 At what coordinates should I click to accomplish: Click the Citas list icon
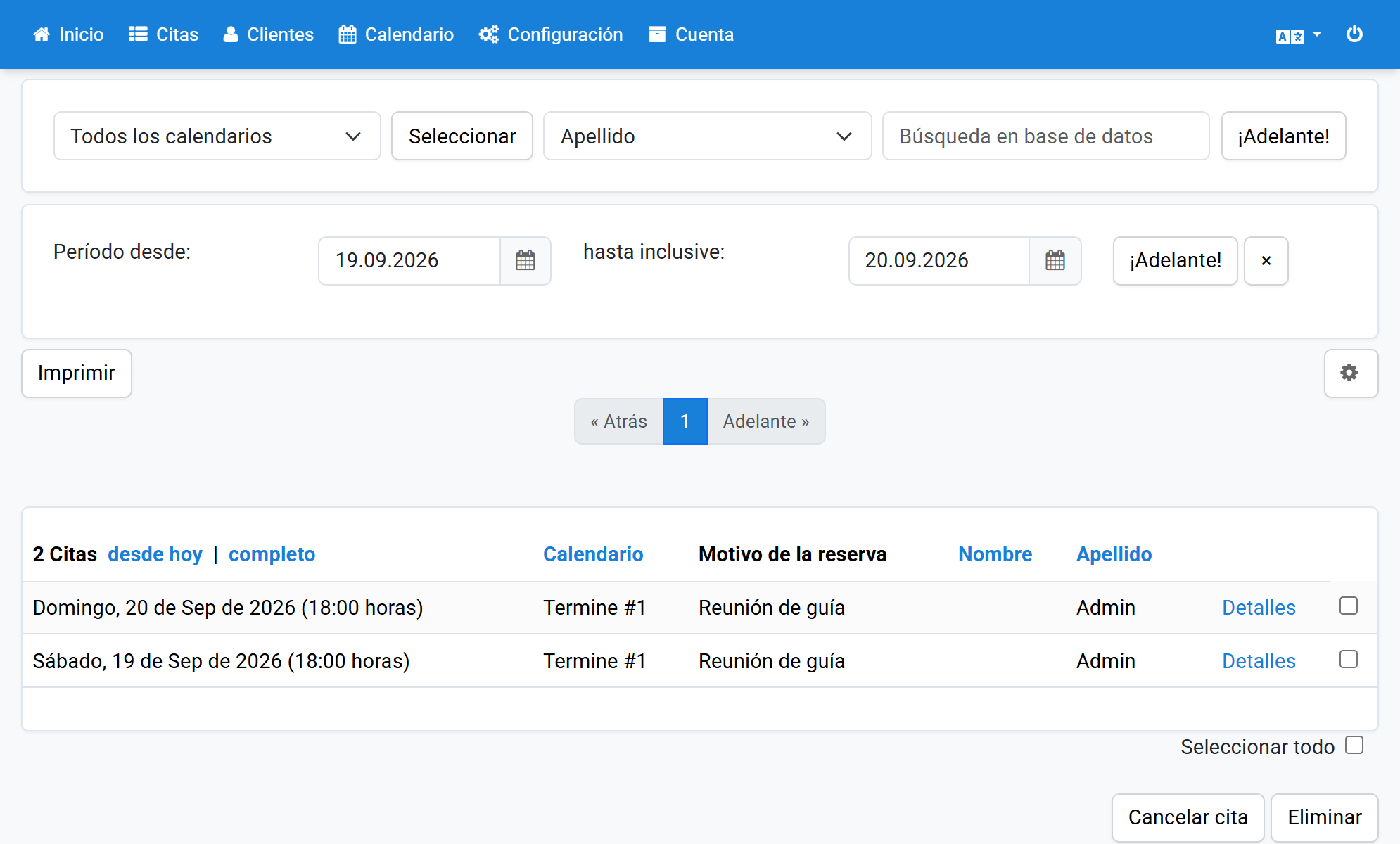138,34
